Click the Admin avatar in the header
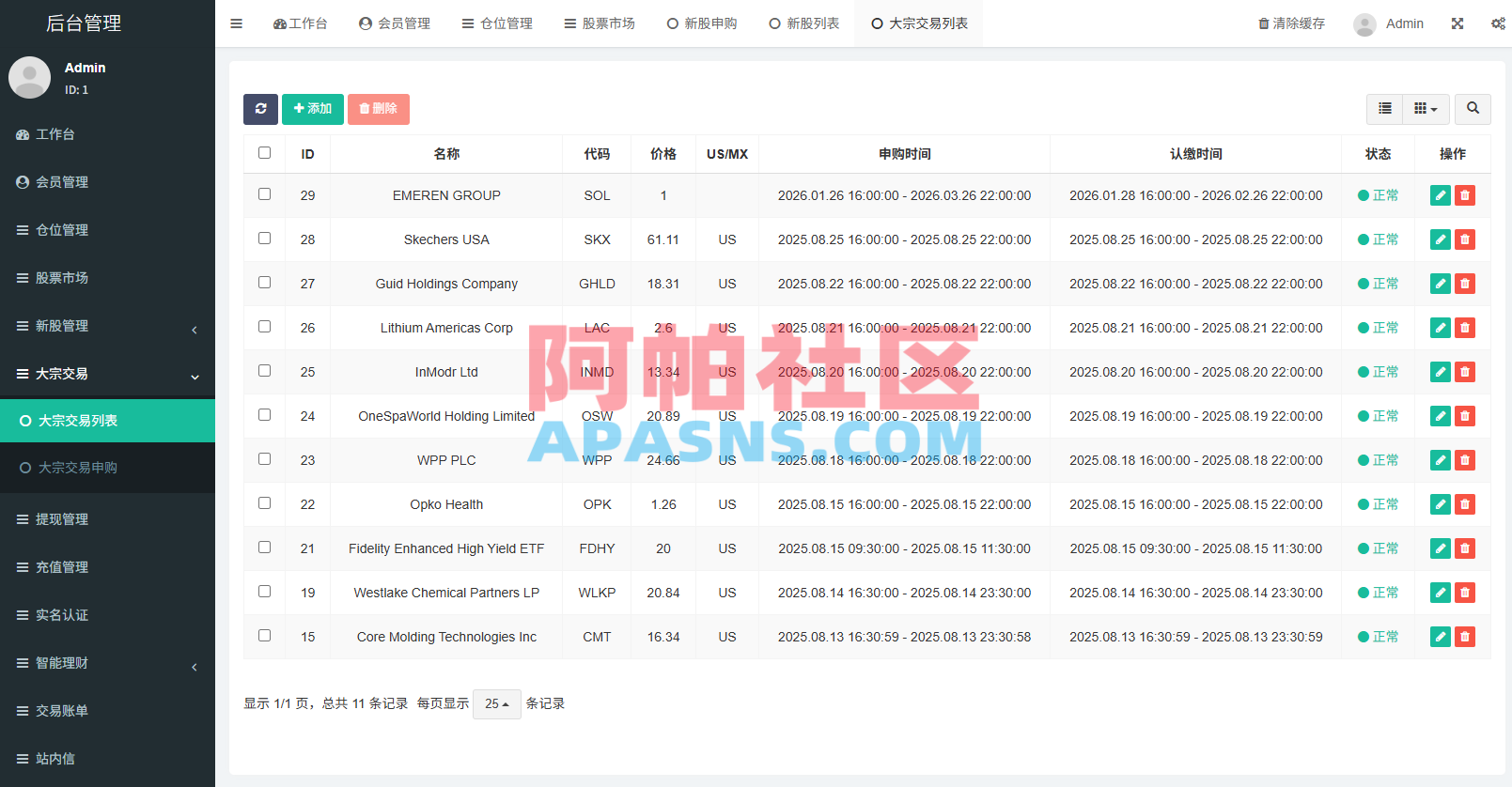 click(x=1364, y=24)
